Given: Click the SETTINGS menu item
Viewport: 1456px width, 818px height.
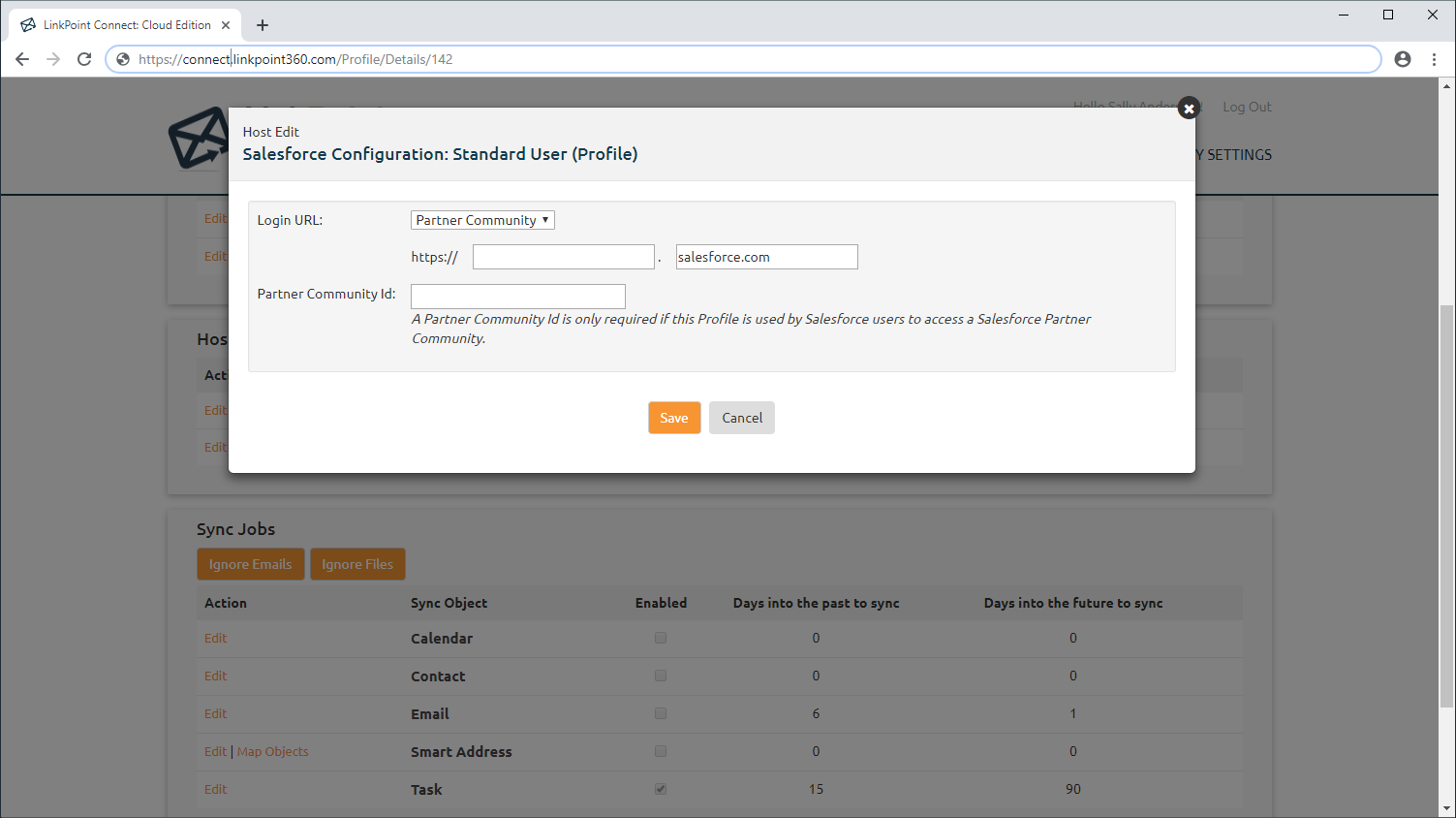Looking at the screenshot, I should [x=1239, y=154].
